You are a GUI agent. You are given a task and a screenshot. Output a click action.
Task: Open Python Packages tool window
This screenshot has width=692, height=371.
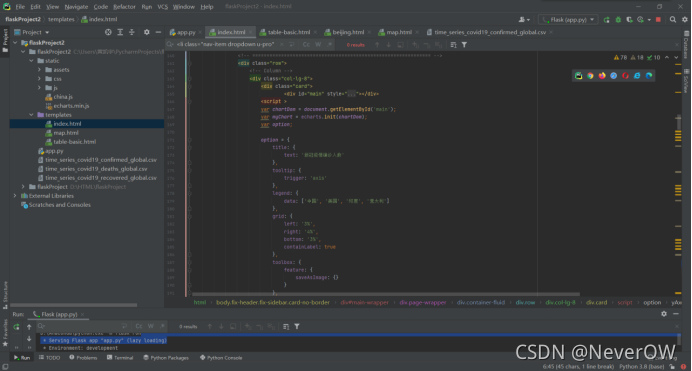tap(166, 358)
